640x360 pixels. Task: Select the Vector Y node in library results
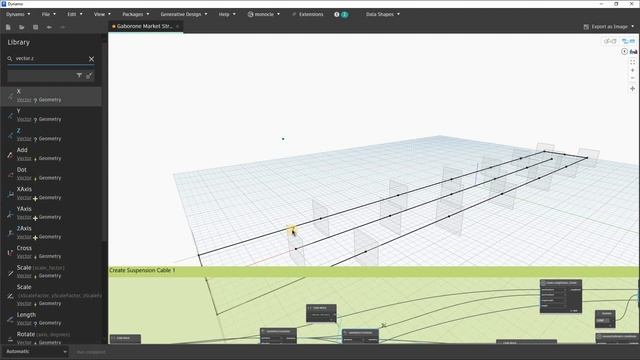coord(51,115)
